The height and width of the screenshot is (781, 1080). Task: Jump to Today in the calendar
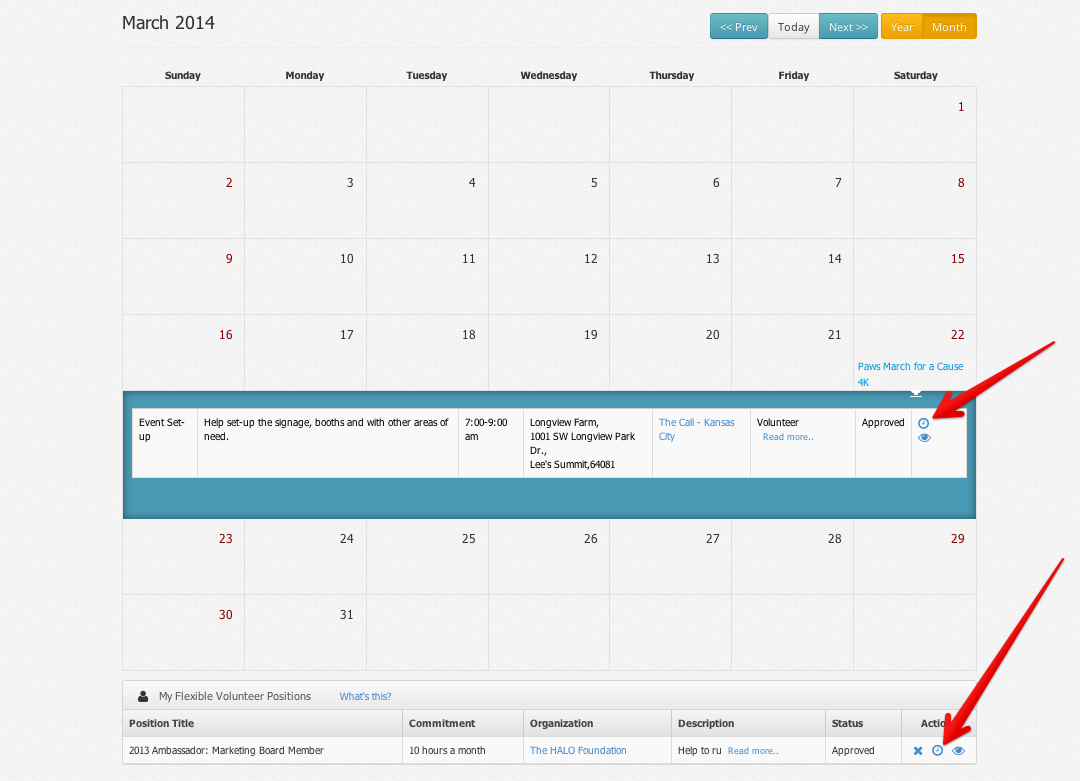pos(793,27)
